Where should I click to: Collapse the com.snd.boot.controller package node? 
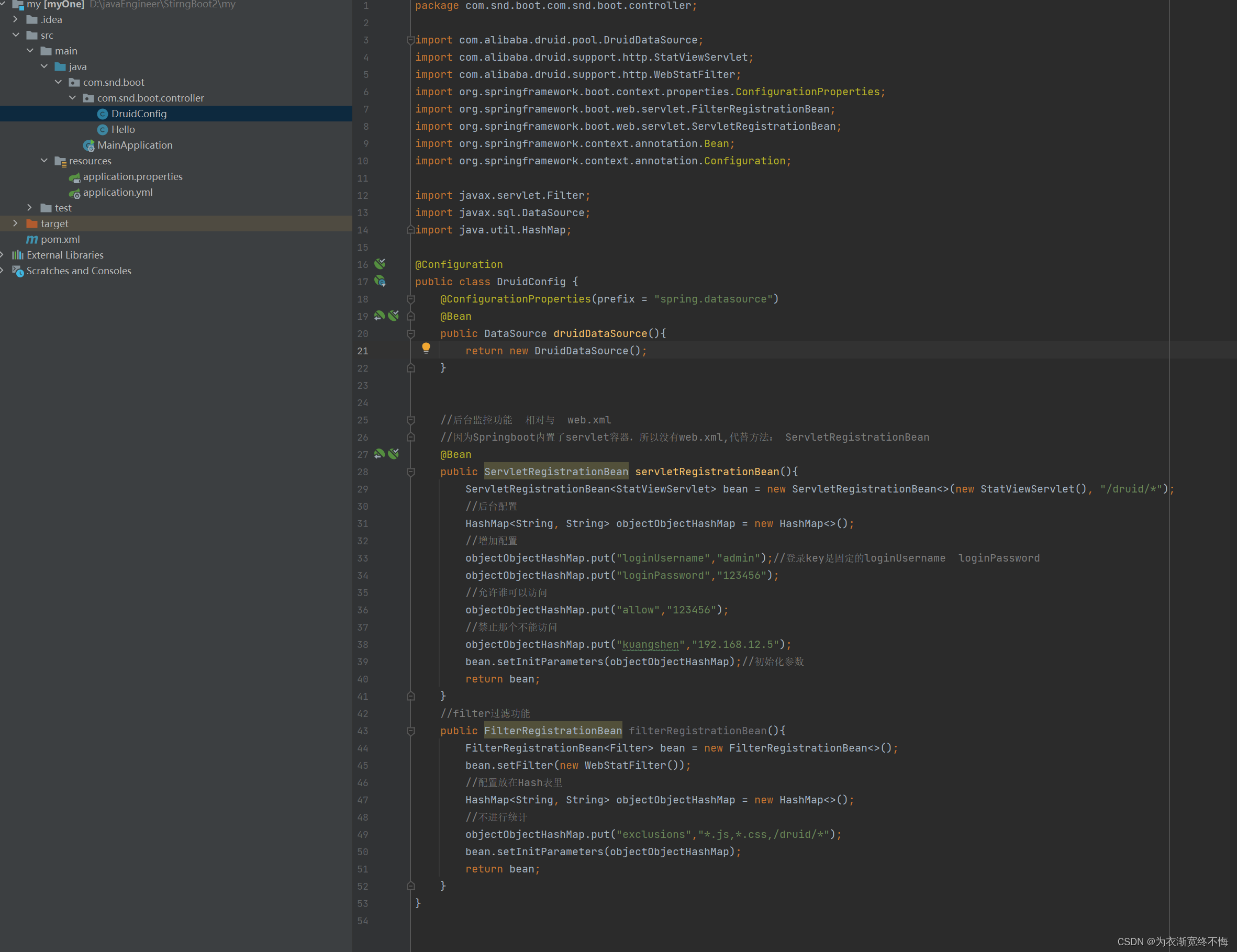click(72, 98)
